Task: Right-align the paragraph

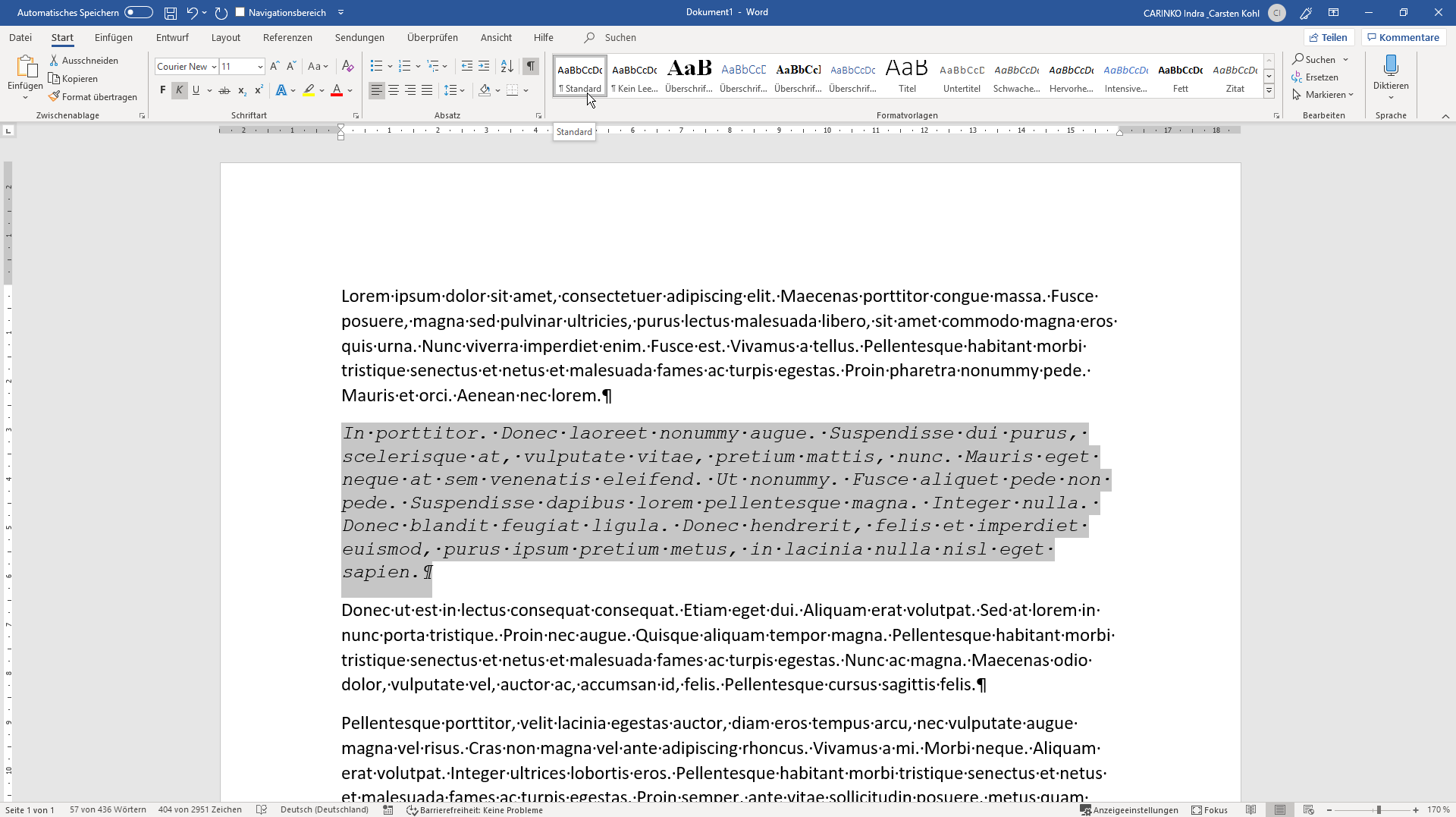Action: pos(410,90)
